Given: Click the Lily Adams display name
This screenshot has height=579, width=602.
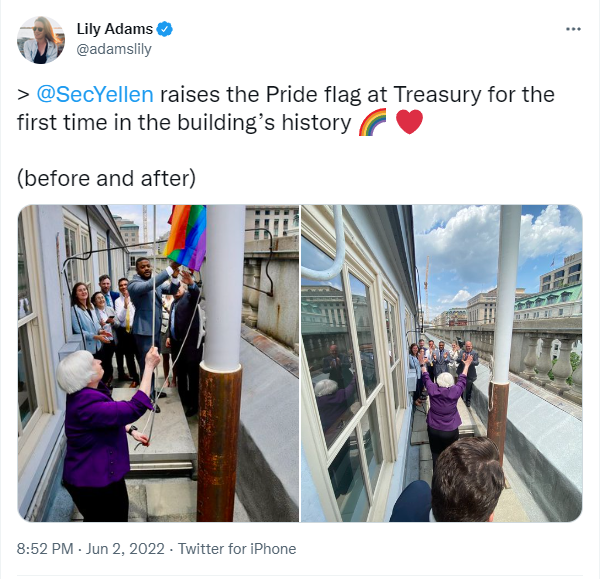Looking at the screenshot, I should tap(115, 29).
